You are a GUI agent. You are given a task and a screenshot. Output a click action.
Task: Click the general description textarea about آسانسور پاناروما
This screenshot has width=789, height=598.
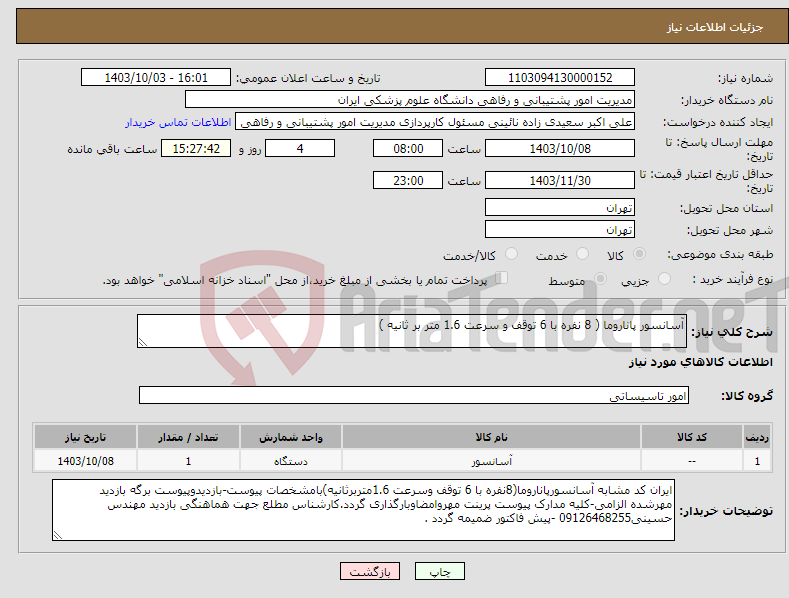click(x=412, y=331)
